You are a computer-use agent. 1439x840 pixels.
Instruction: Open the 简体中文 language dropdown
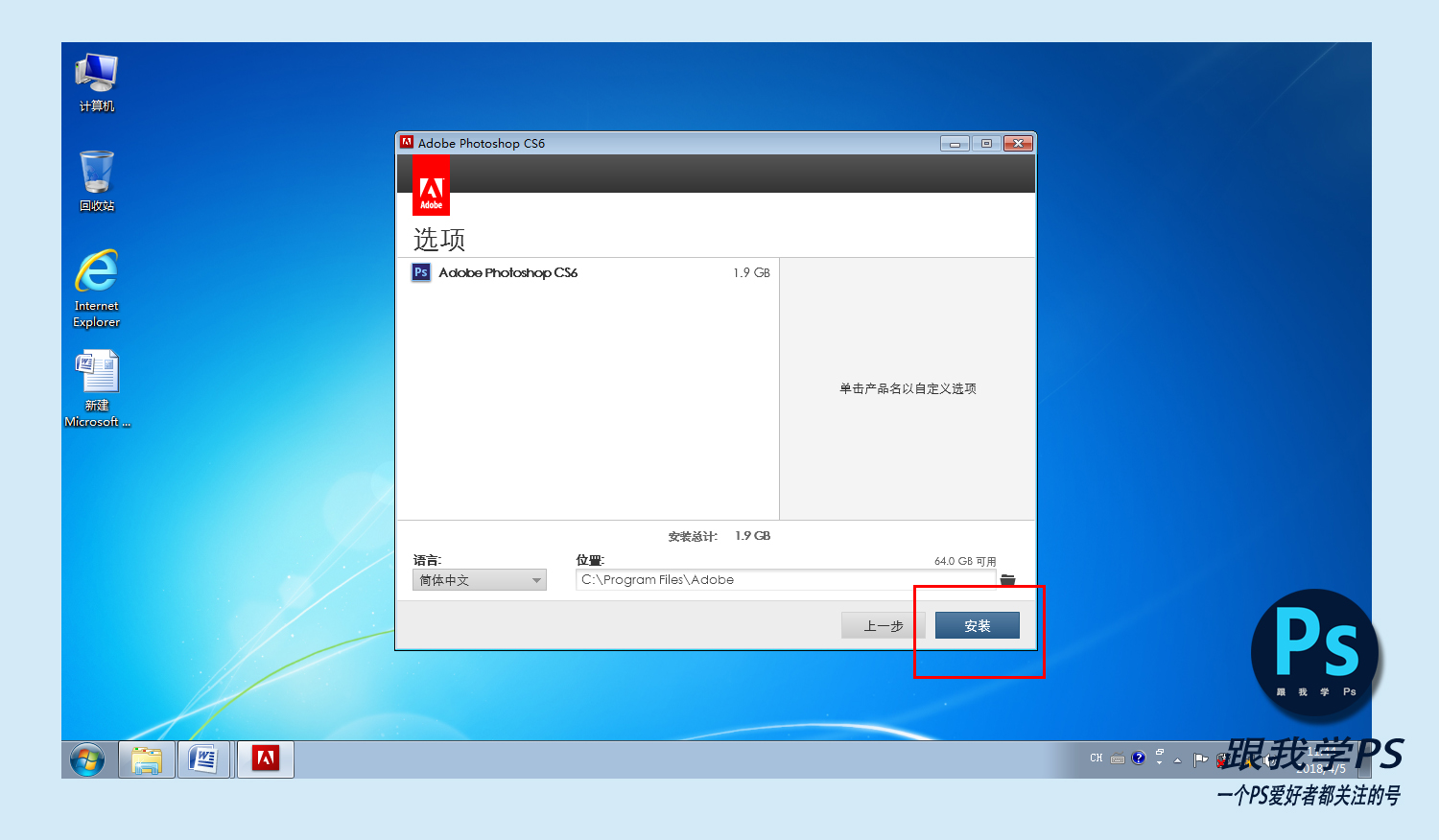[x=480, y=580]
